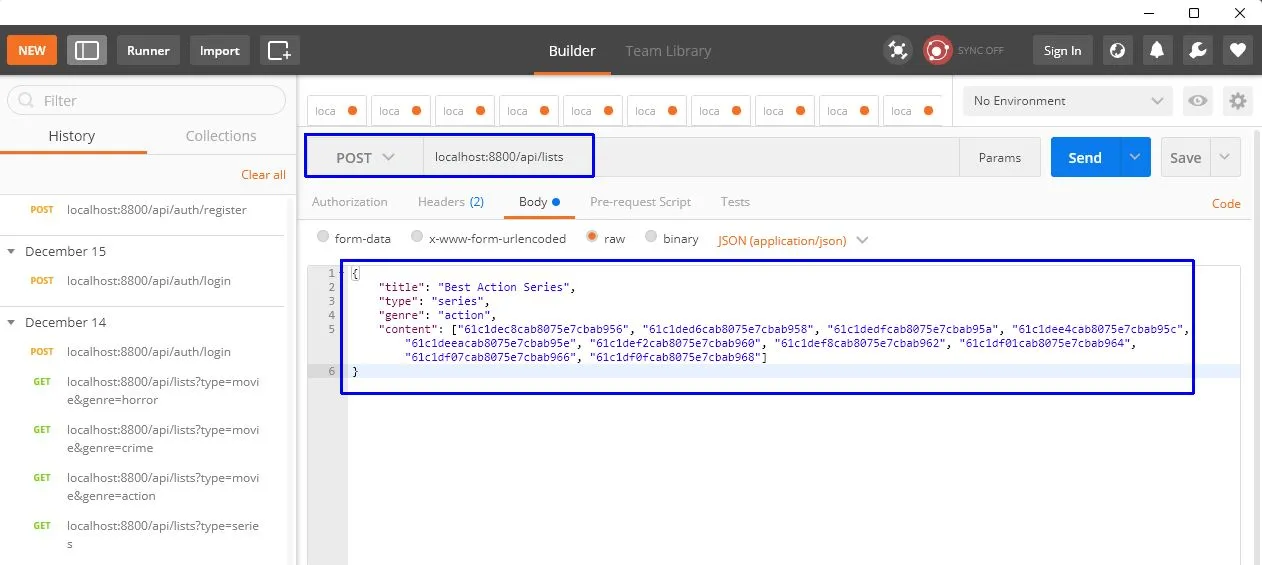Select the binary radio option
Viewport: 1262px width, 565px height.
pos(651,238)
